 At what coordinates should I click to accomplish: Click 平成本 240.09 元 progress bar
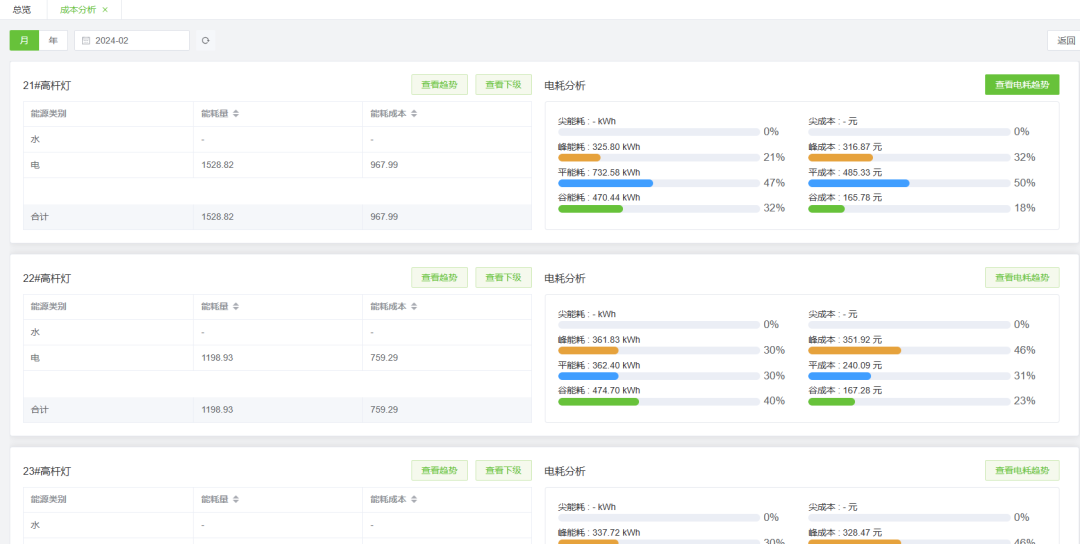pyautogui.click(x=909, y=376)
